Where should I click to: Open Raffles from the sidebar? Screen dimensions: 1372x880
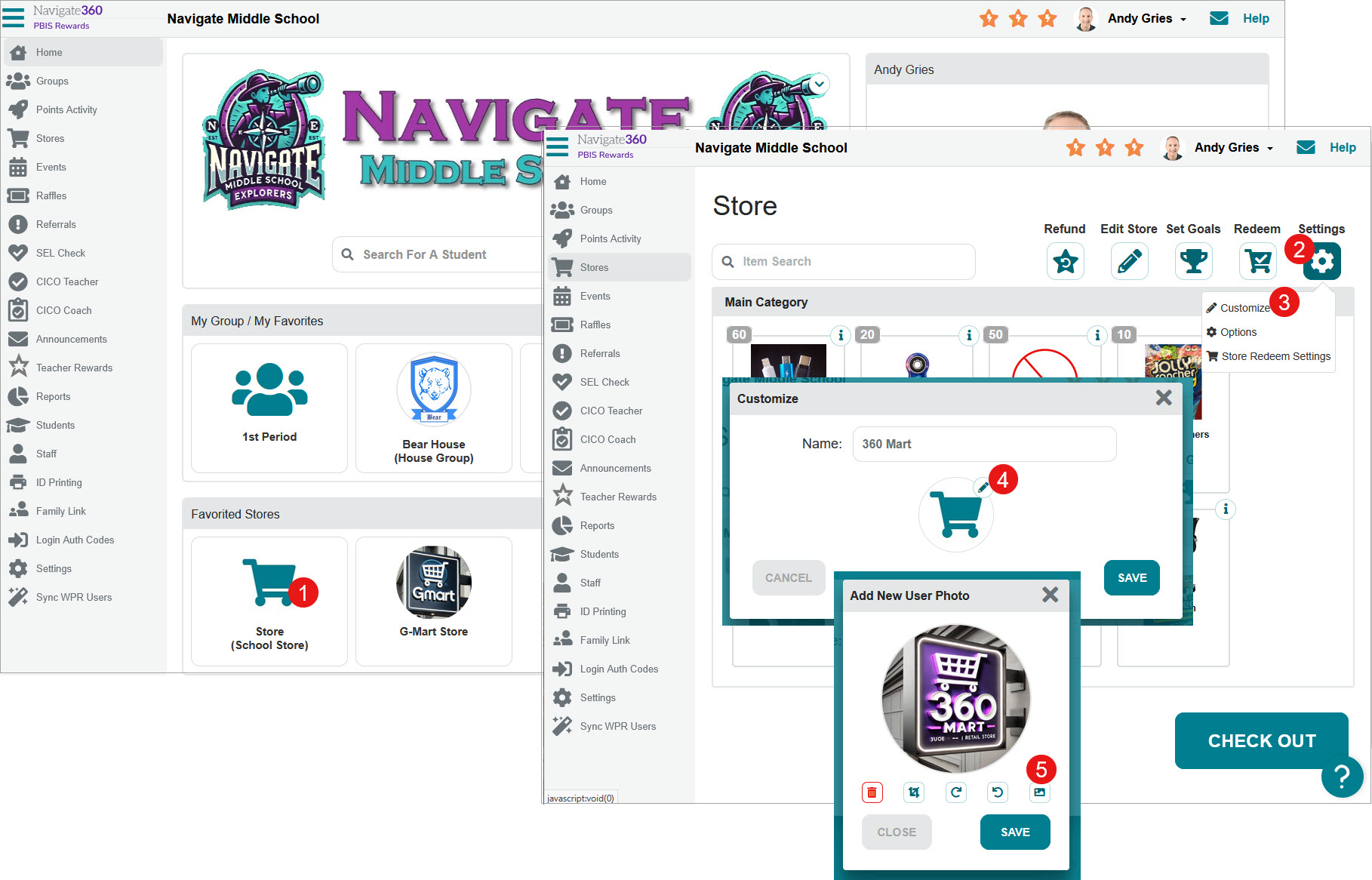pyautogui.click(x=595, y=325)
